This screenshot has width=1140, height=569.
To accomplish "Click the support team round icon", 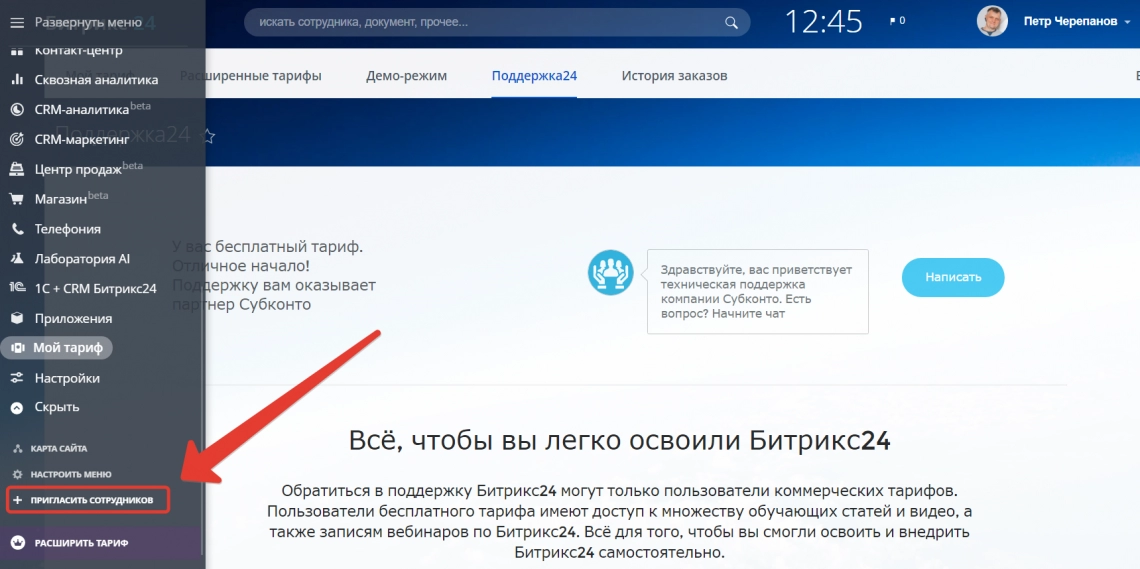I will pos(611,273).
